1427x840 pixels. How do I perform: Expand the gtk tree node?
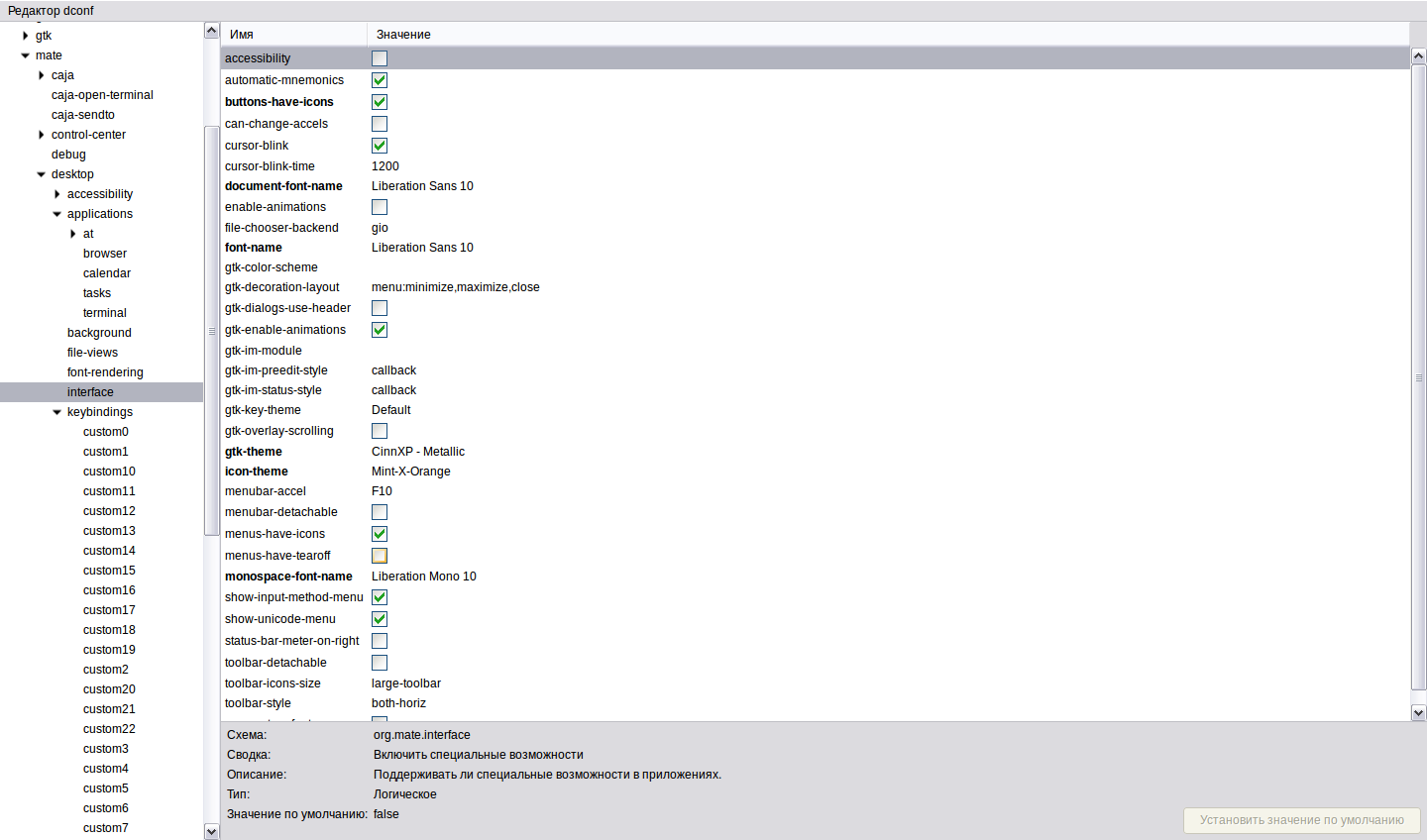tap(26, 36)
